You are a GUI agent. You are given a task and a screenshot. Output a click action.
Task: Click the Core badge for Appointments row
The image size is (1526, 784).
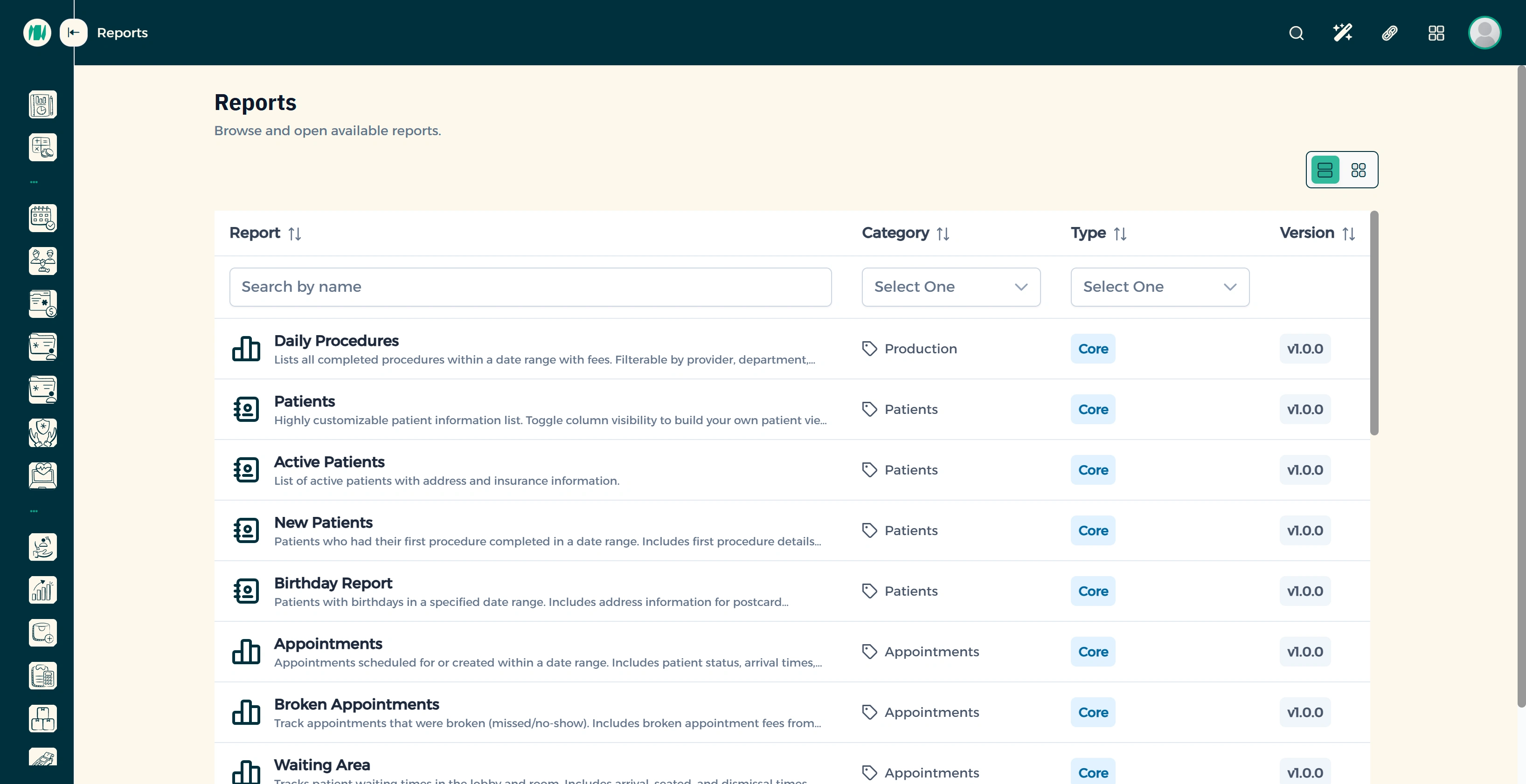coord(1092,651)
